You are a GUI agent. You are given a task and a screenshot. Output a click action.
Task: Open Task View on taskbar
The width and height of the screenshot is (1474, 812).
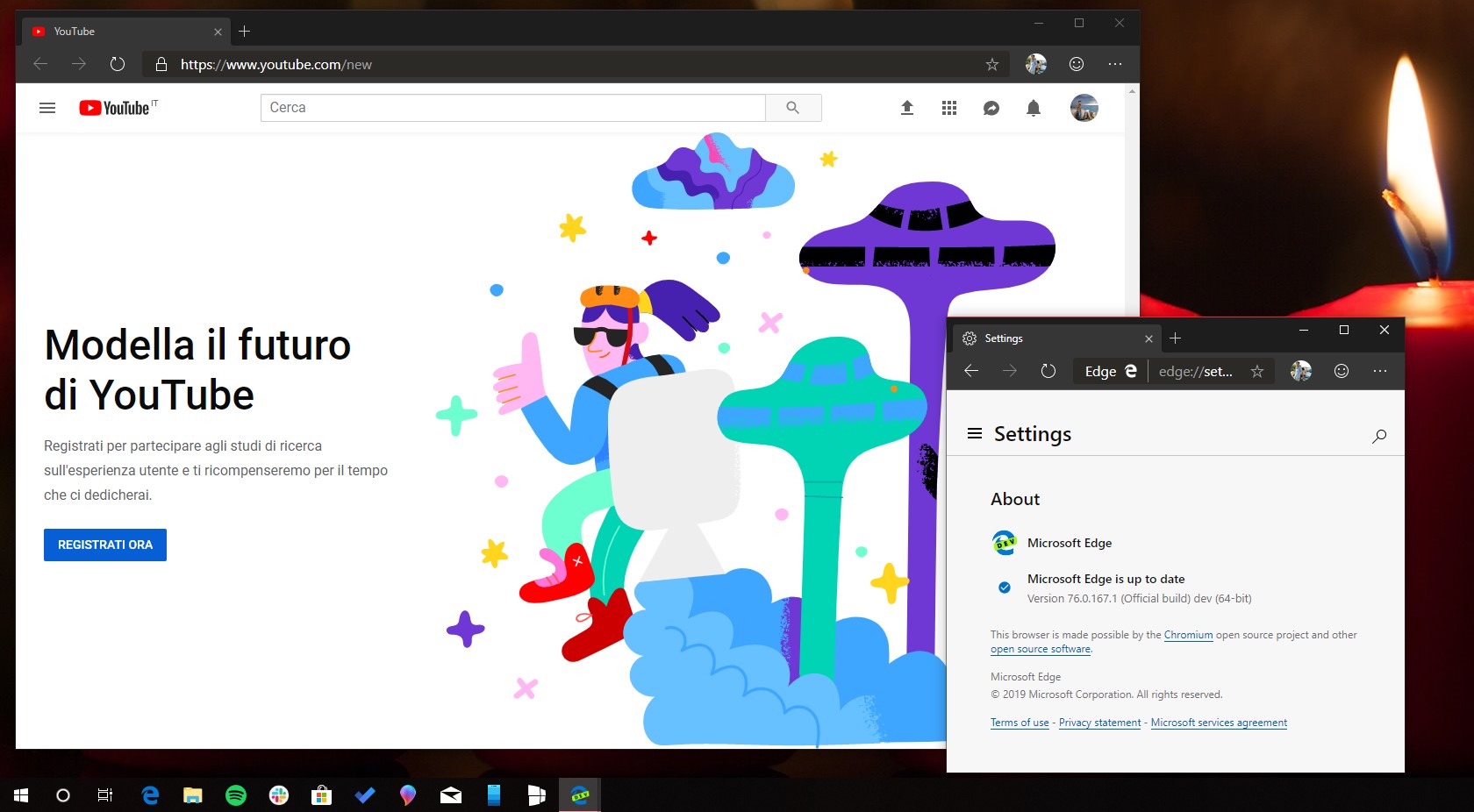pyautogui.click(x=105, y=795)
